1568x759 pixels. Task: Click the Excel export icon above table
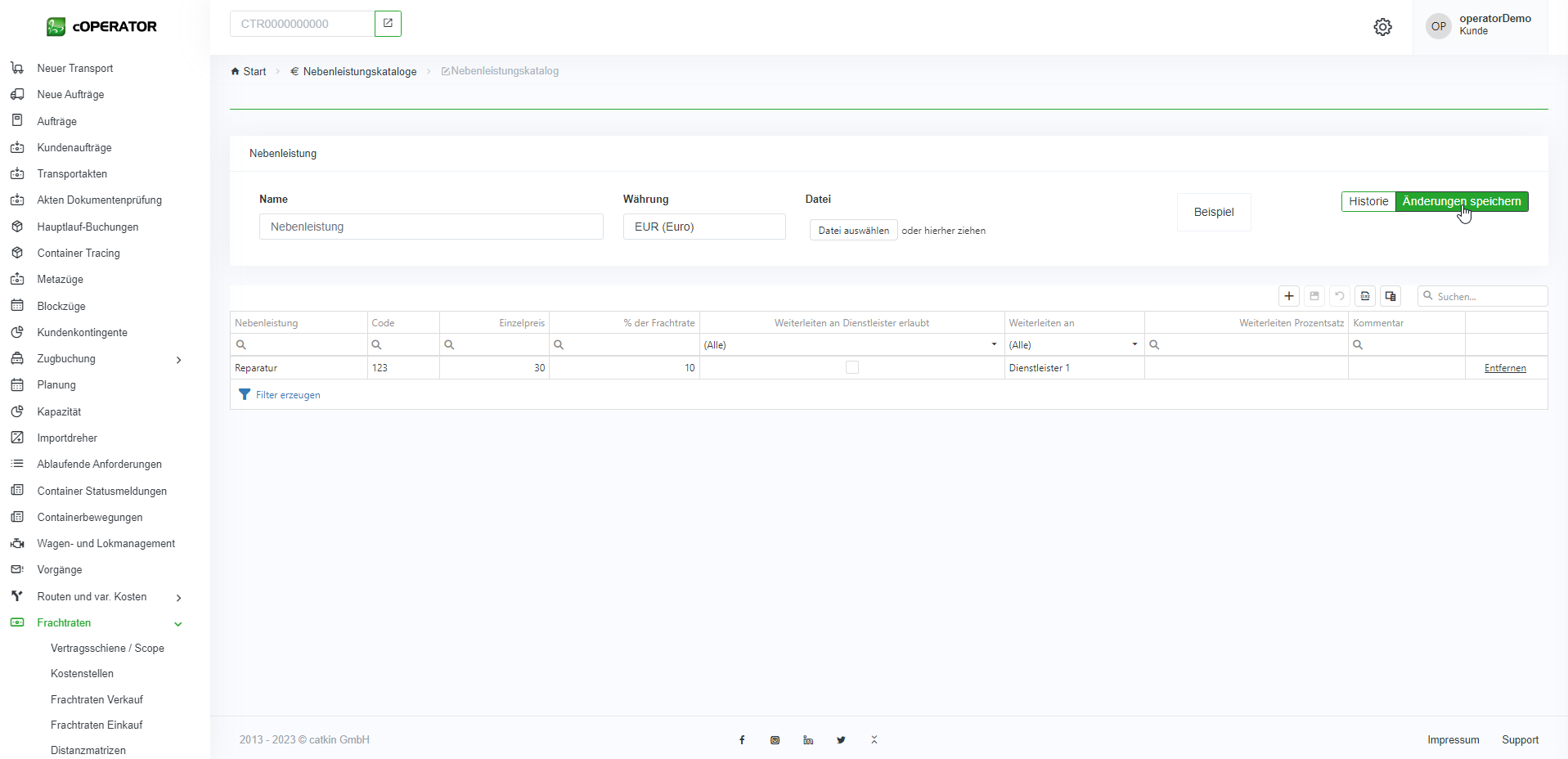(x=1365, y=296)
